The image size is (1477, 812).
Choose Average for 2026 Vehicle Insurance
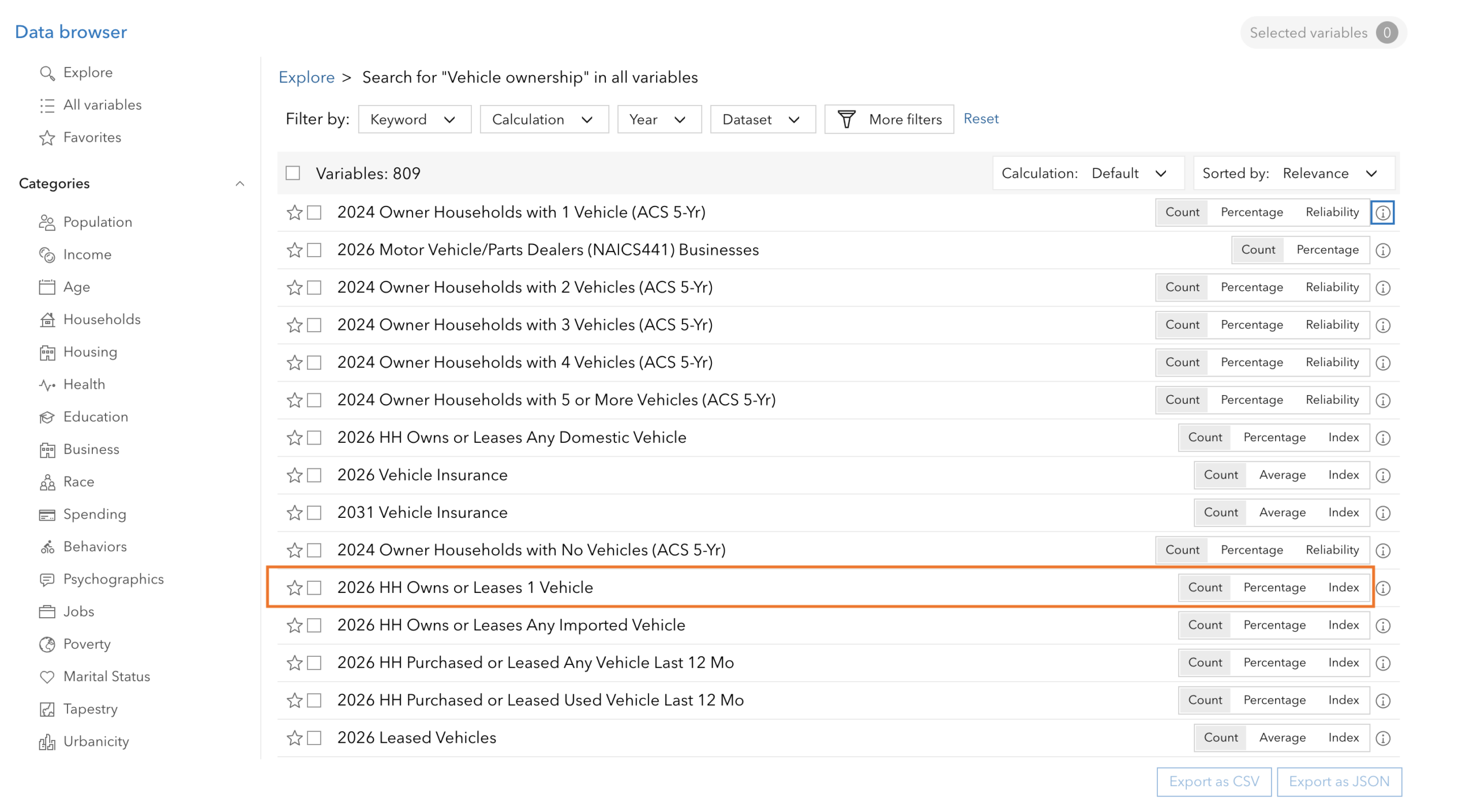(x=1282, y=475)
